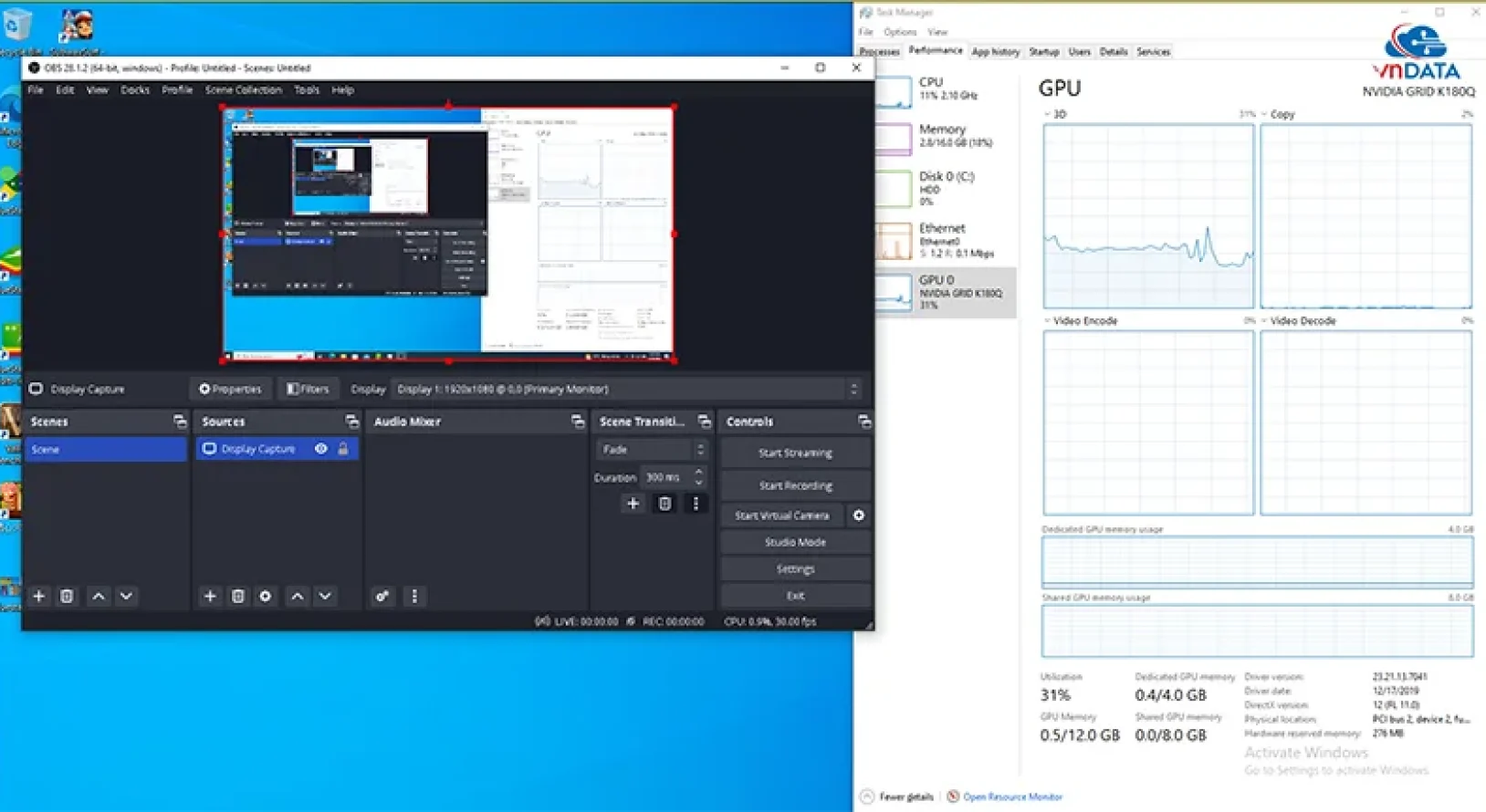
Task: Click the OBS preview canvas capture
Action: point(448,234)
